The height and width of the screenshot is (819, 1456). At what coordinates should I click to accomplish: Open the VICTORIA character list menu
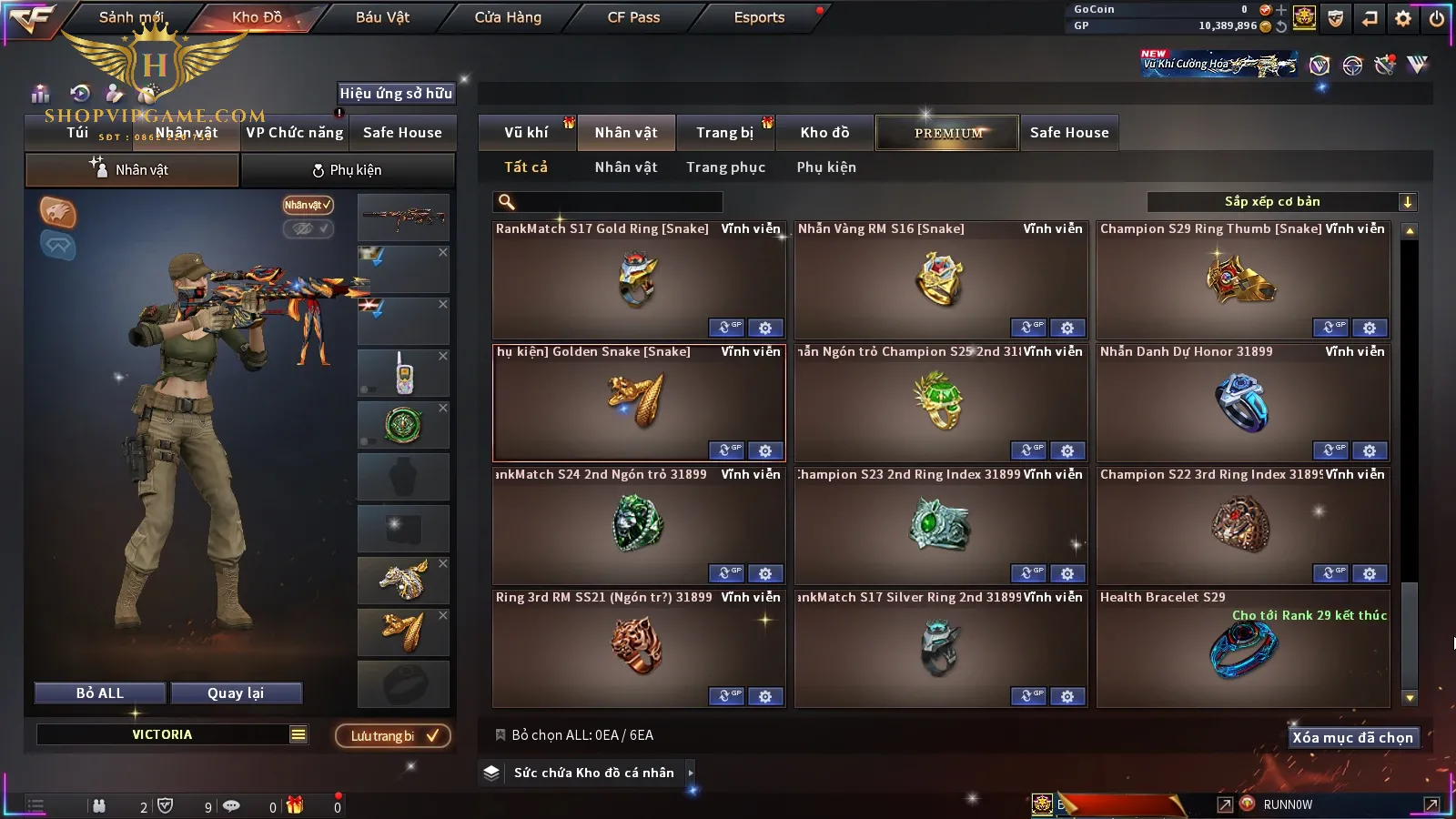(298, 734)
